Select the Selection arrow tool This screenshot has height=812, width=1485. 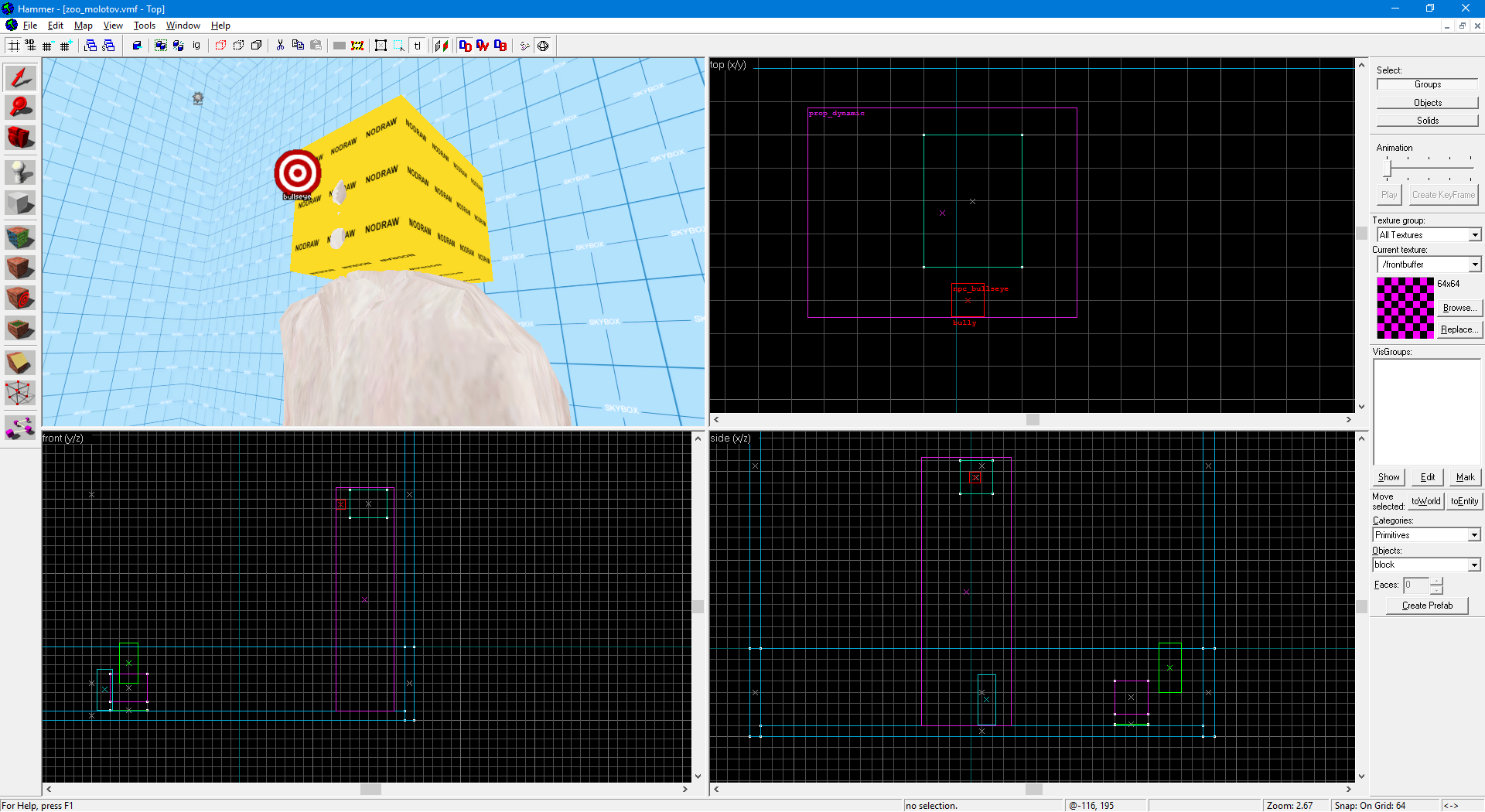click(20, 77)
